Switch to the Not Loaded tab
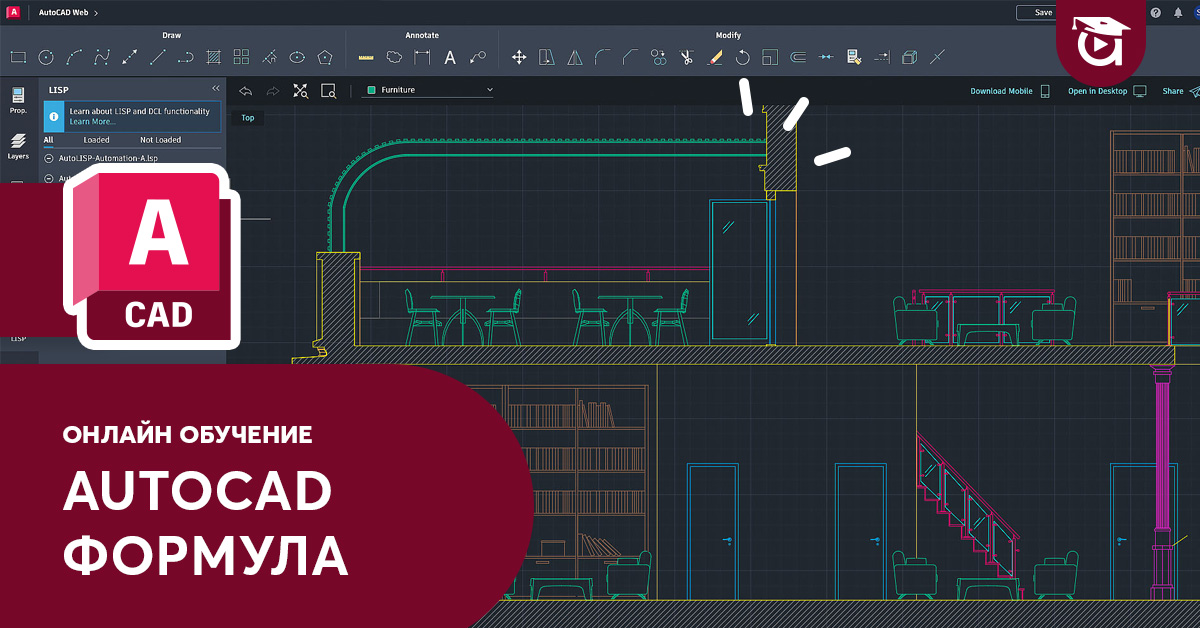 click(161, 140)
